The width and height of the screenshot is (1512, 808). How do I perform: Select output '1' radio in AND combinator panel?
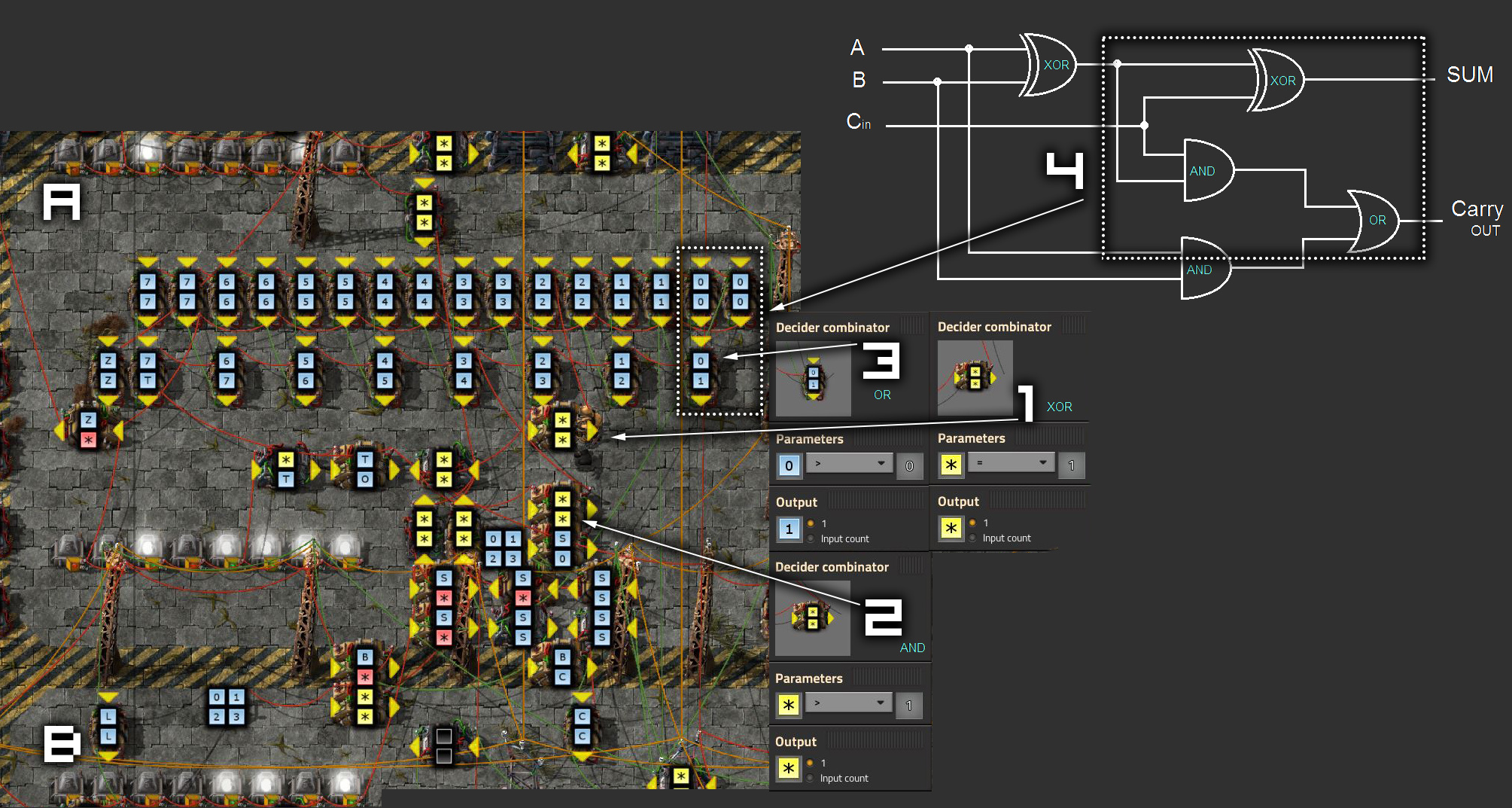tap(810, 763)
